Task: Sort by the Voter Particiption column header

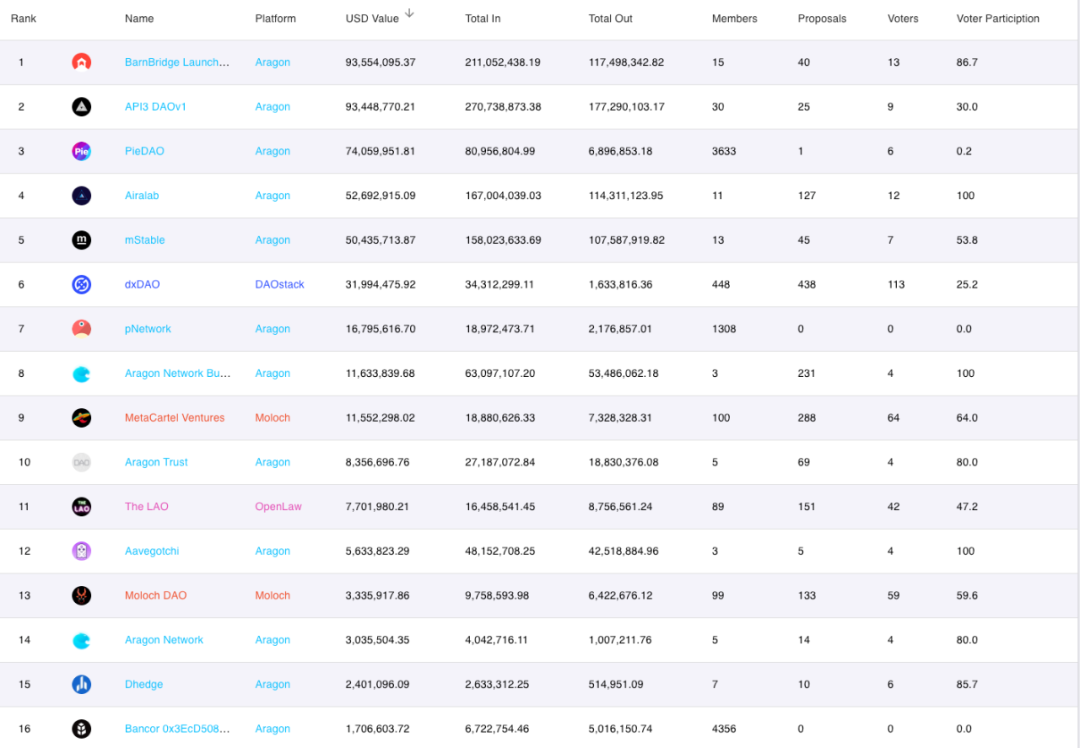Action: (x=998, y=19)
